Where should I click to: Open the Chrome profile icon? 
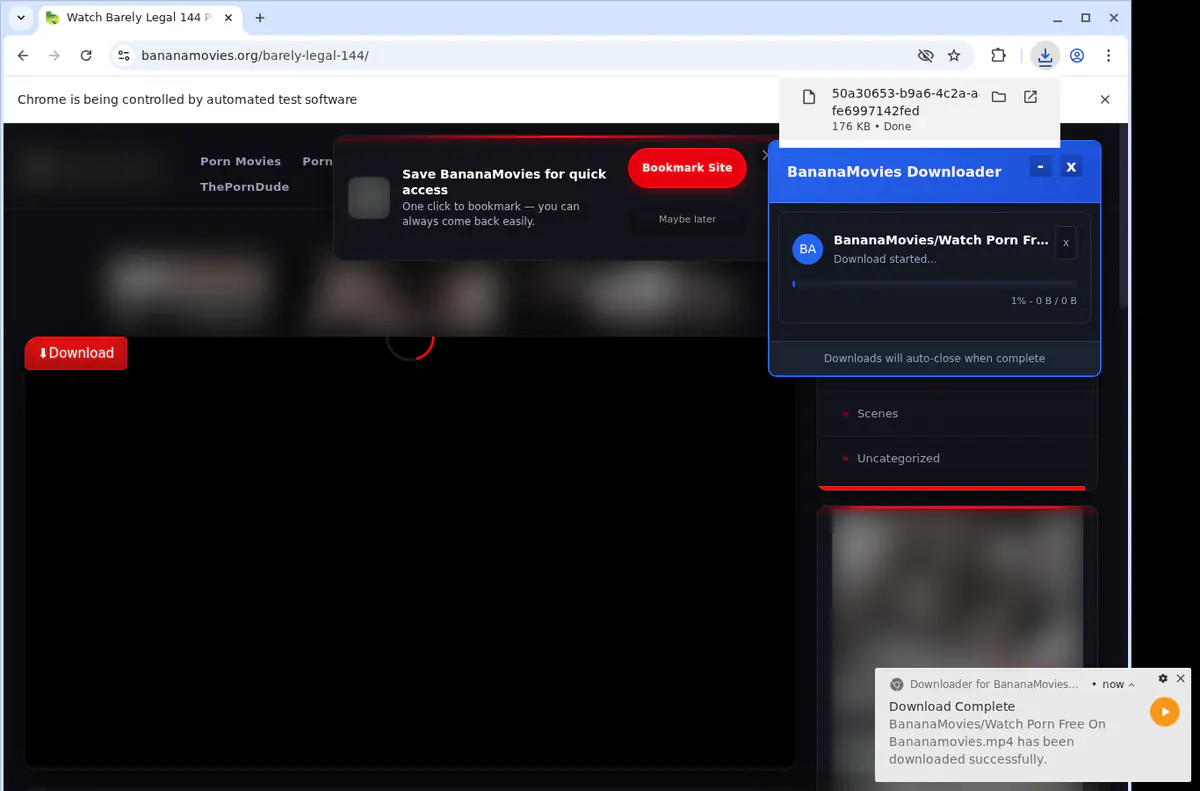[x=1077, y=56]
